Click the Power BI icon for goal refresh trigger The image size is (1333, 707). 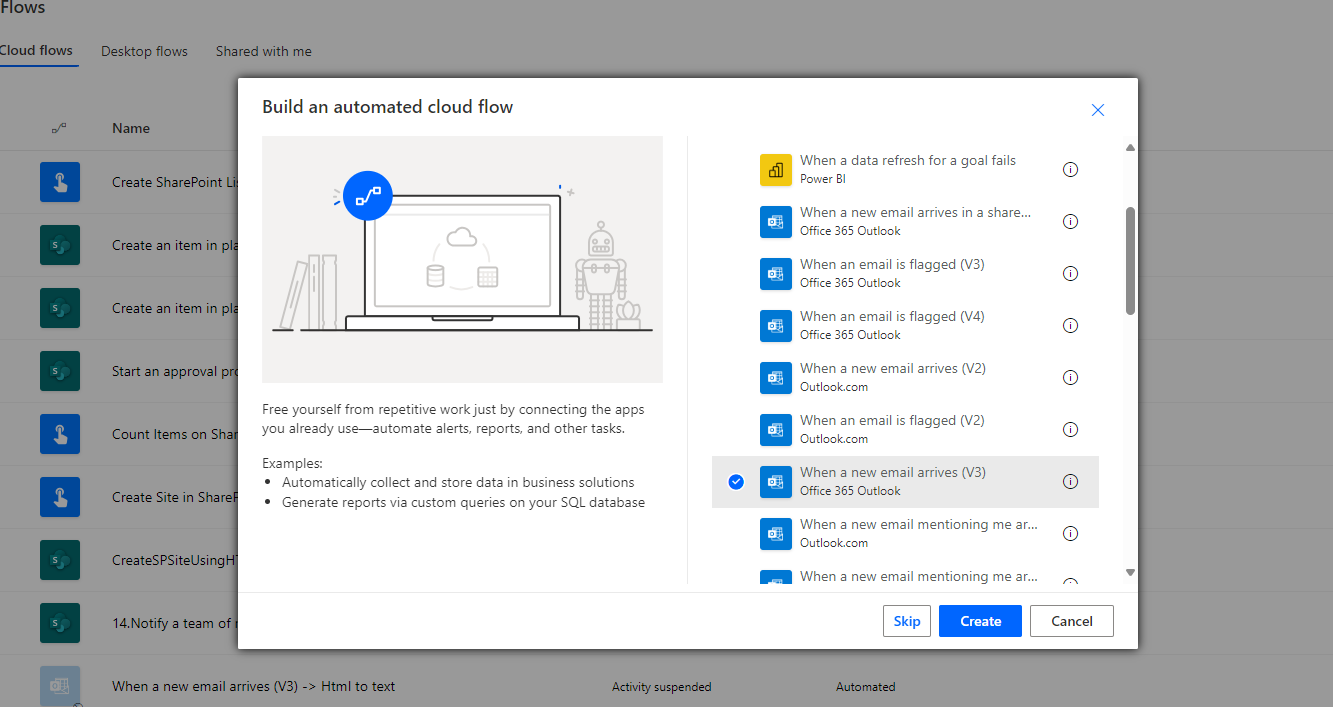[776, 170]
